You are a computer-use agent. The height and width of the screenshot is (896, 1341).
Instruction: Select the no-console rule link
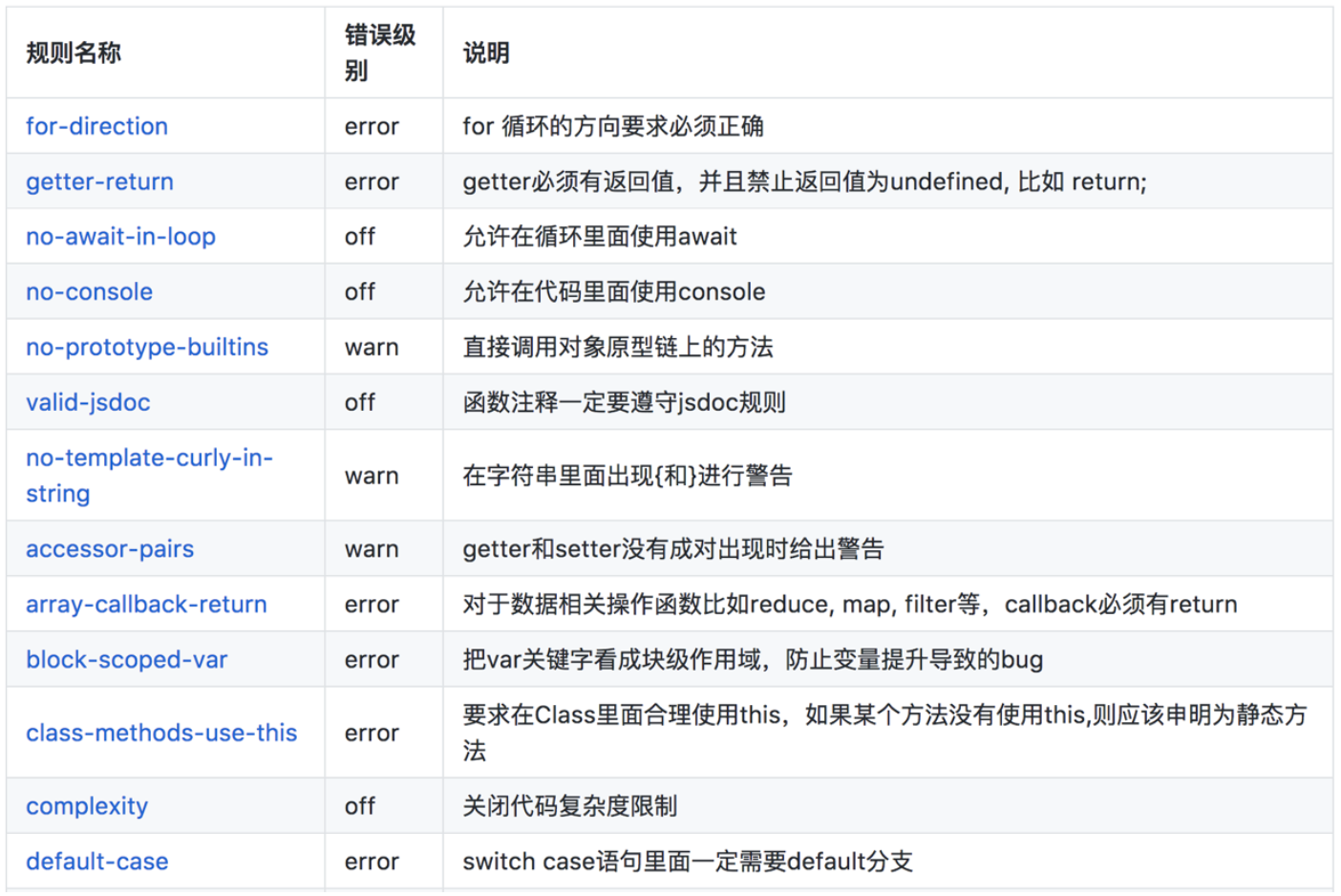tap(88, 291)
